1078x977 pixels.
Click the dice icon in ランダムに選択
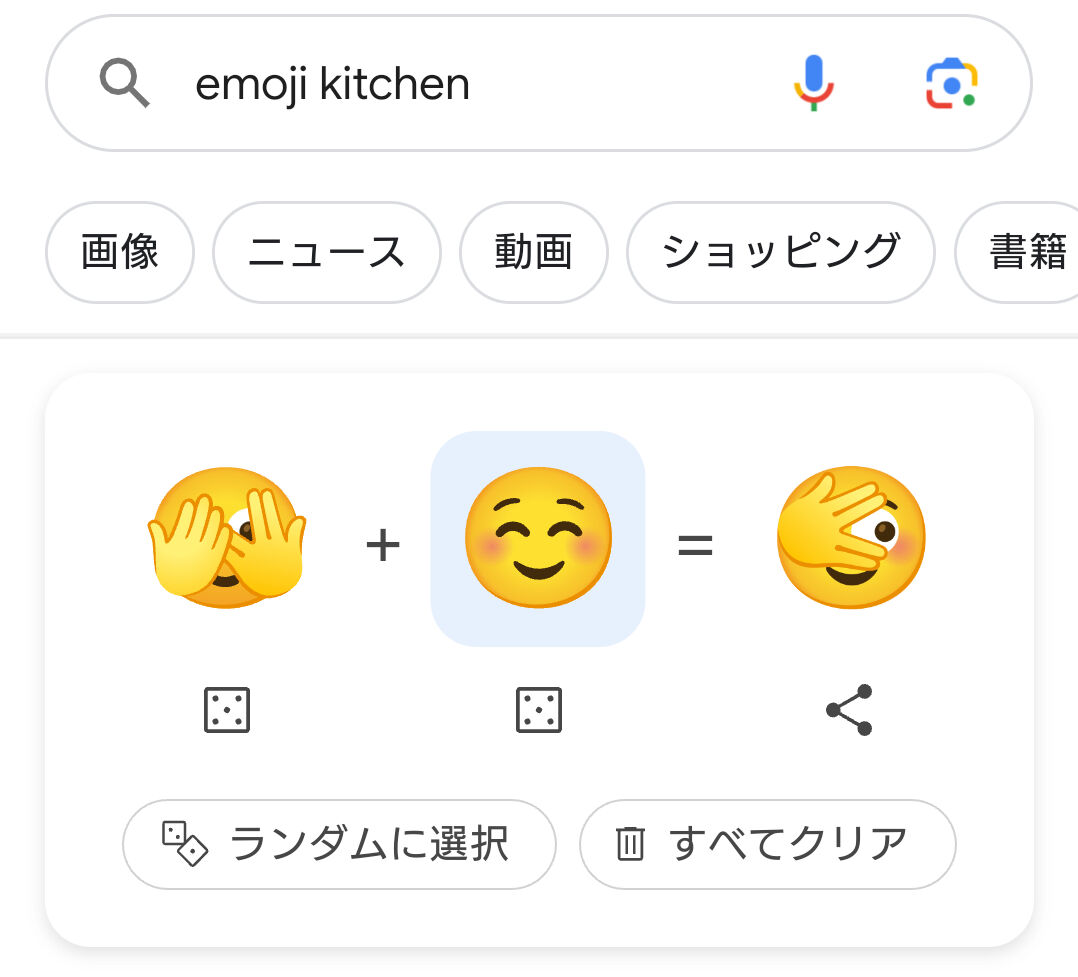coord(185,844)
